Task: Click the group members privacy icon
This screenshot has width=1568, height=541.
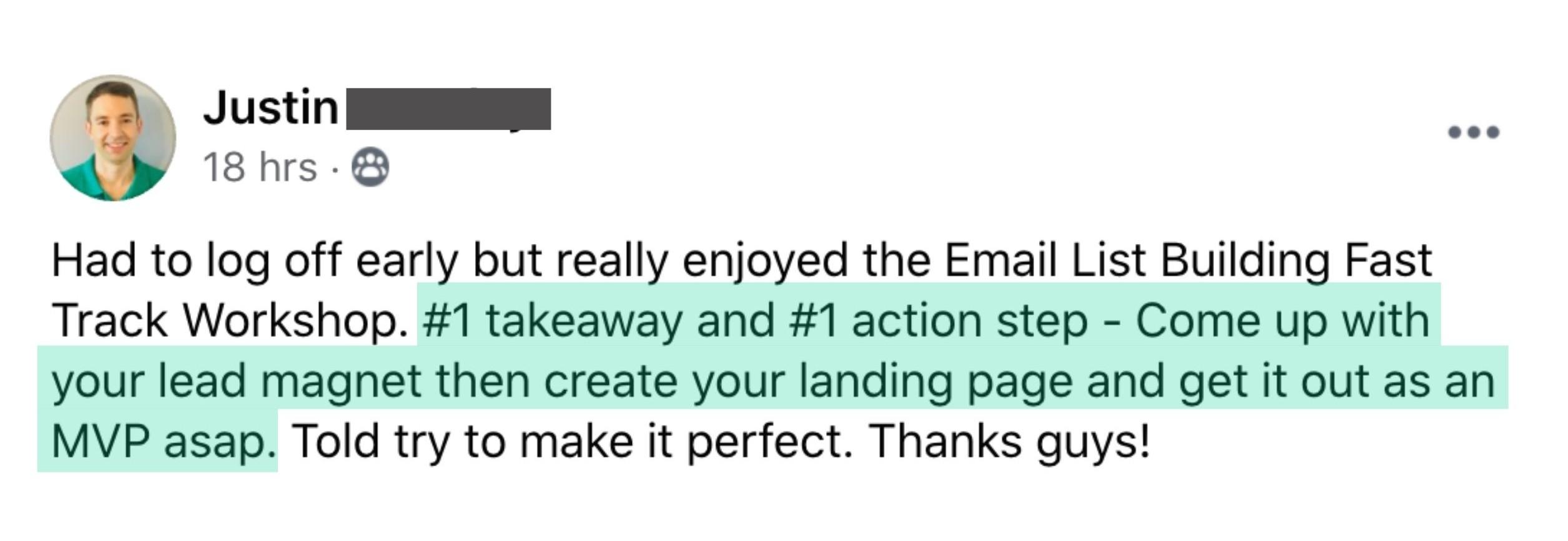Action: 370,167
